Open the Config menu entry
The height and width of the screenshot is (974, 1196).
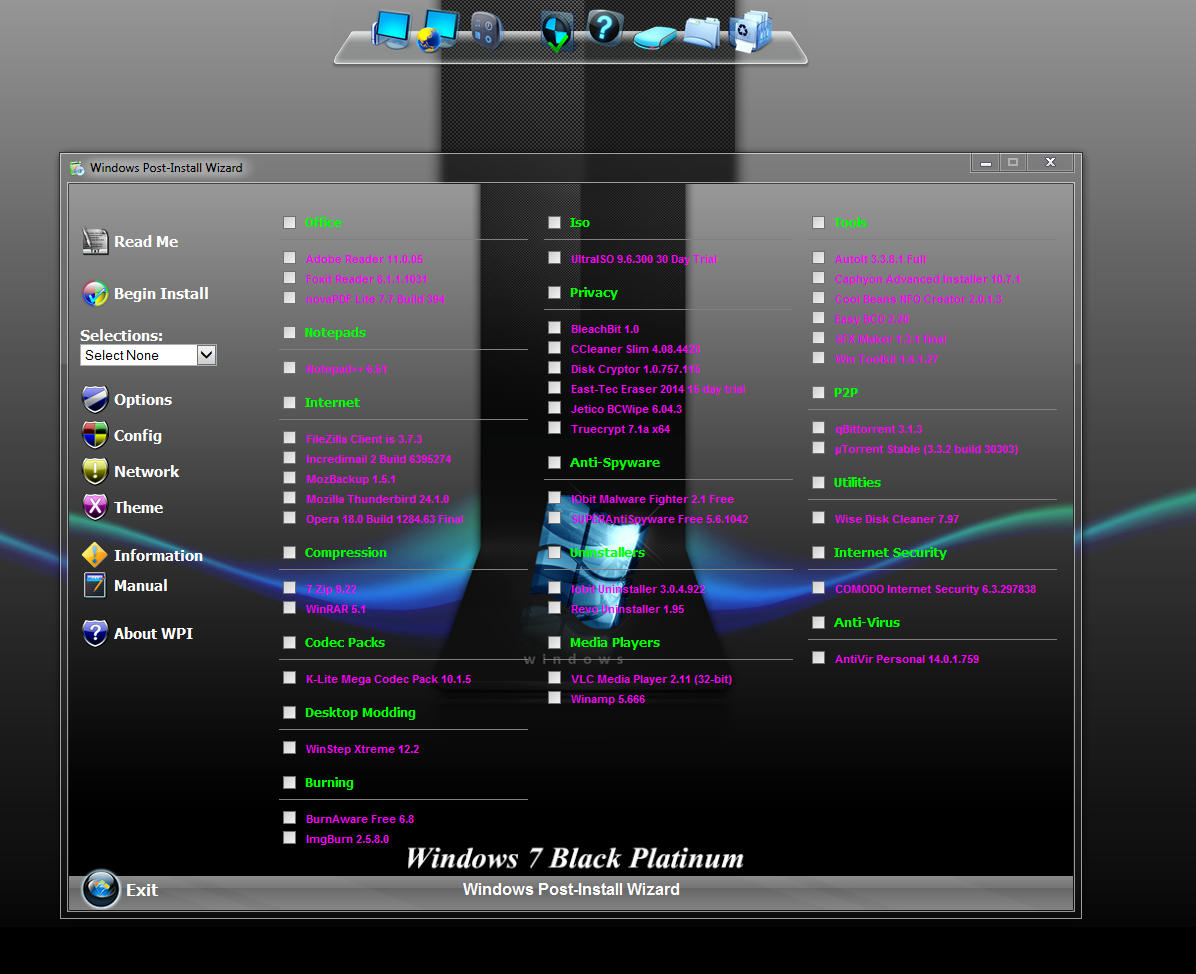[x=137, y=436]
